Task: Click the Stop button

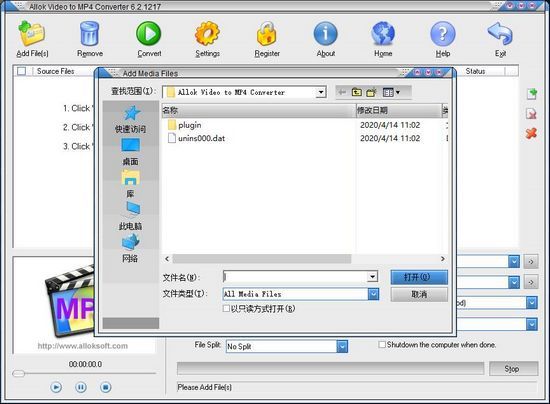Action: (514, 369)
